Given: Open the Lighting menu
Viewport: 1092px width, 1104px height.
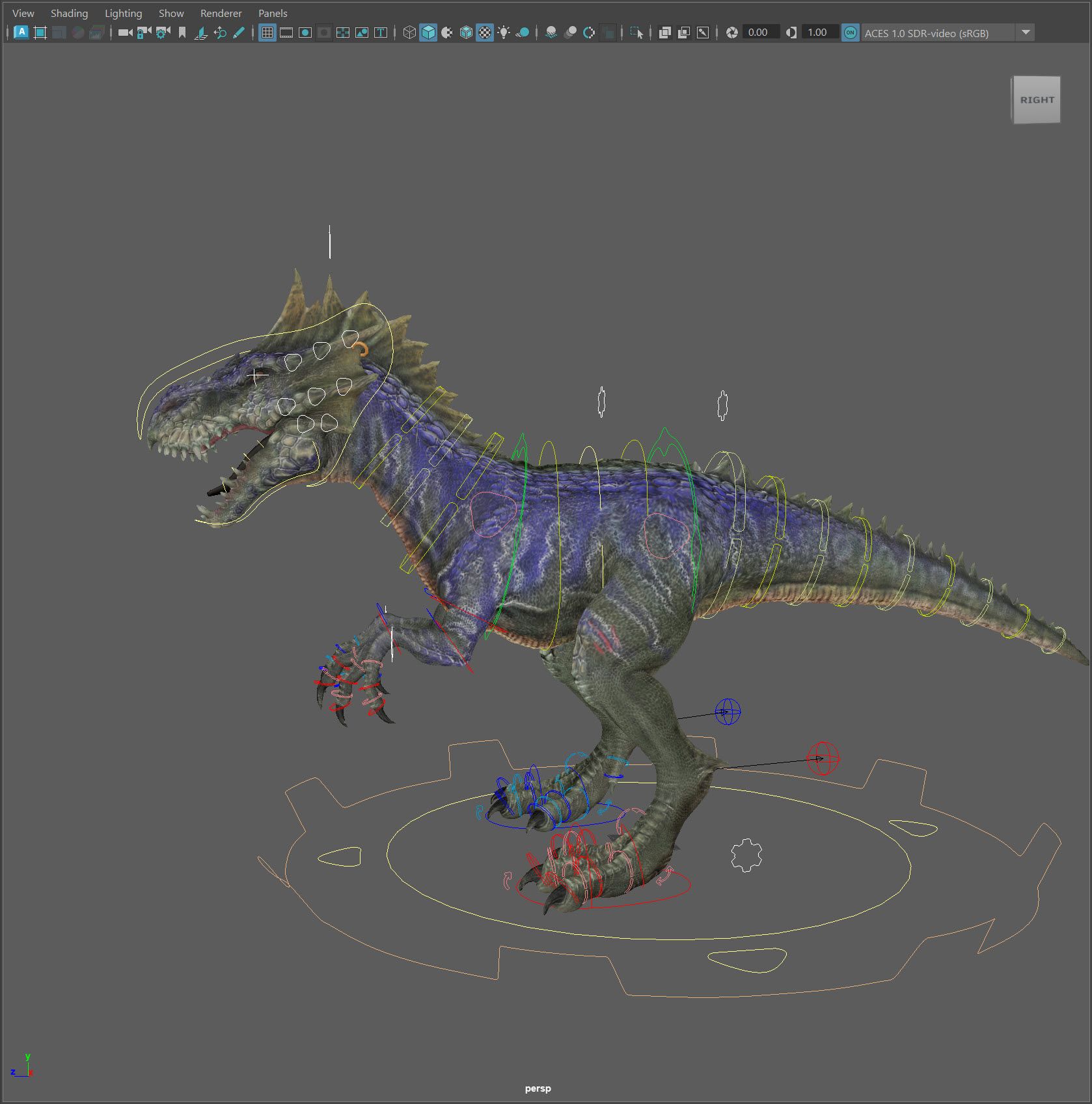Looking at the screenshot, I should coord(123,13).
